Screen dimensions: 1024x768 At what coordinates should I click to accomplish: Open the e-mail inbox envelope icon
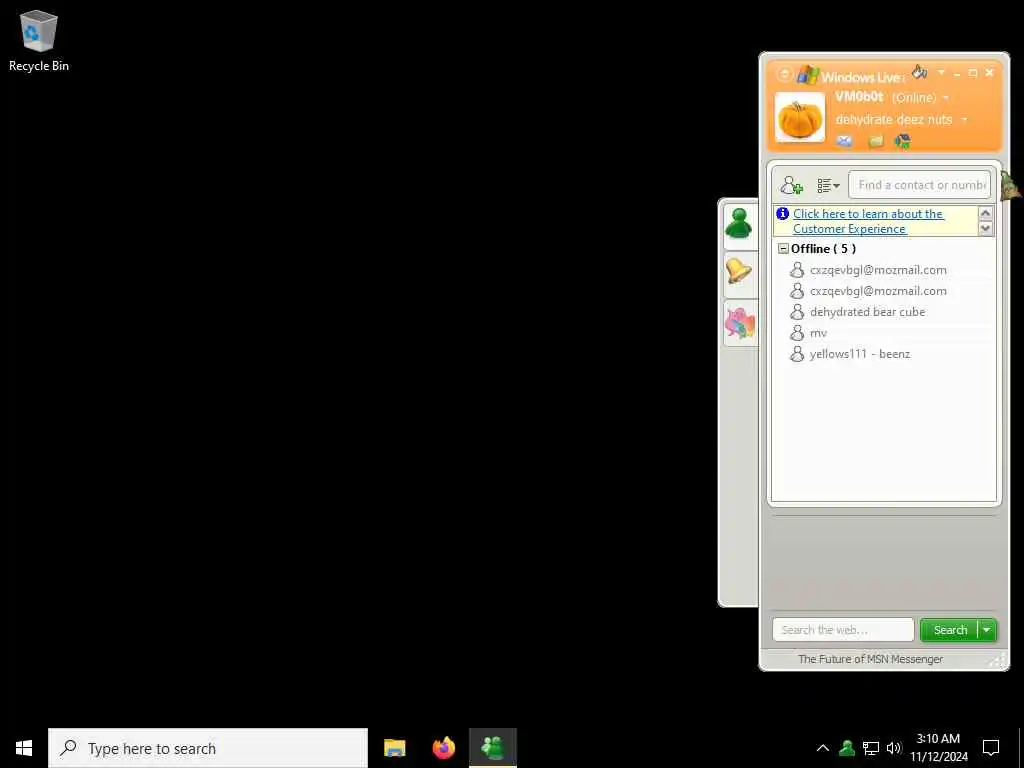click(844, 140)
